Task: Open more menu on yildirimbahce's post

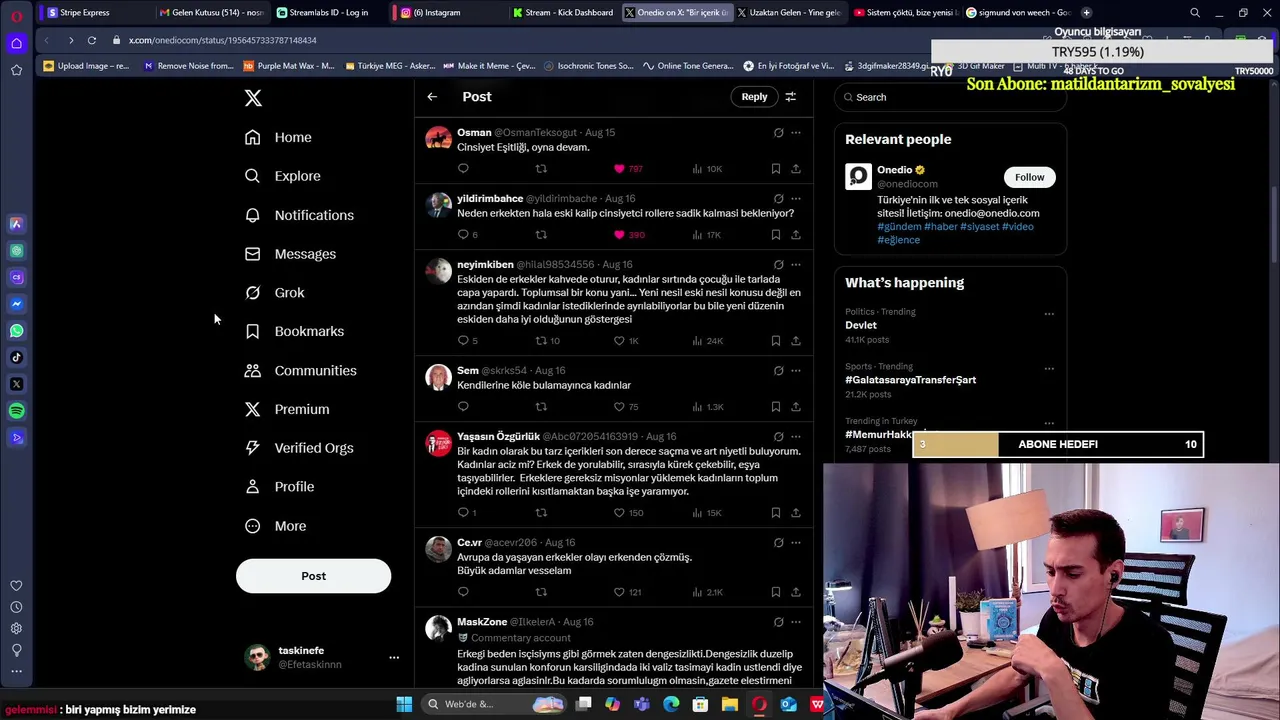Action: pyautogui.click(x=796, y=198)
